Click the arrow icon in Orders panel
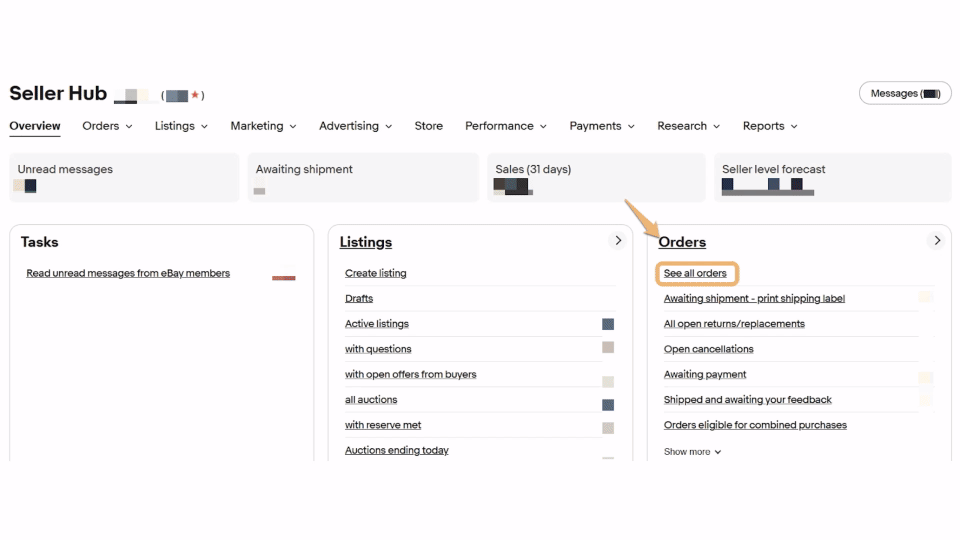 point(937,241)
